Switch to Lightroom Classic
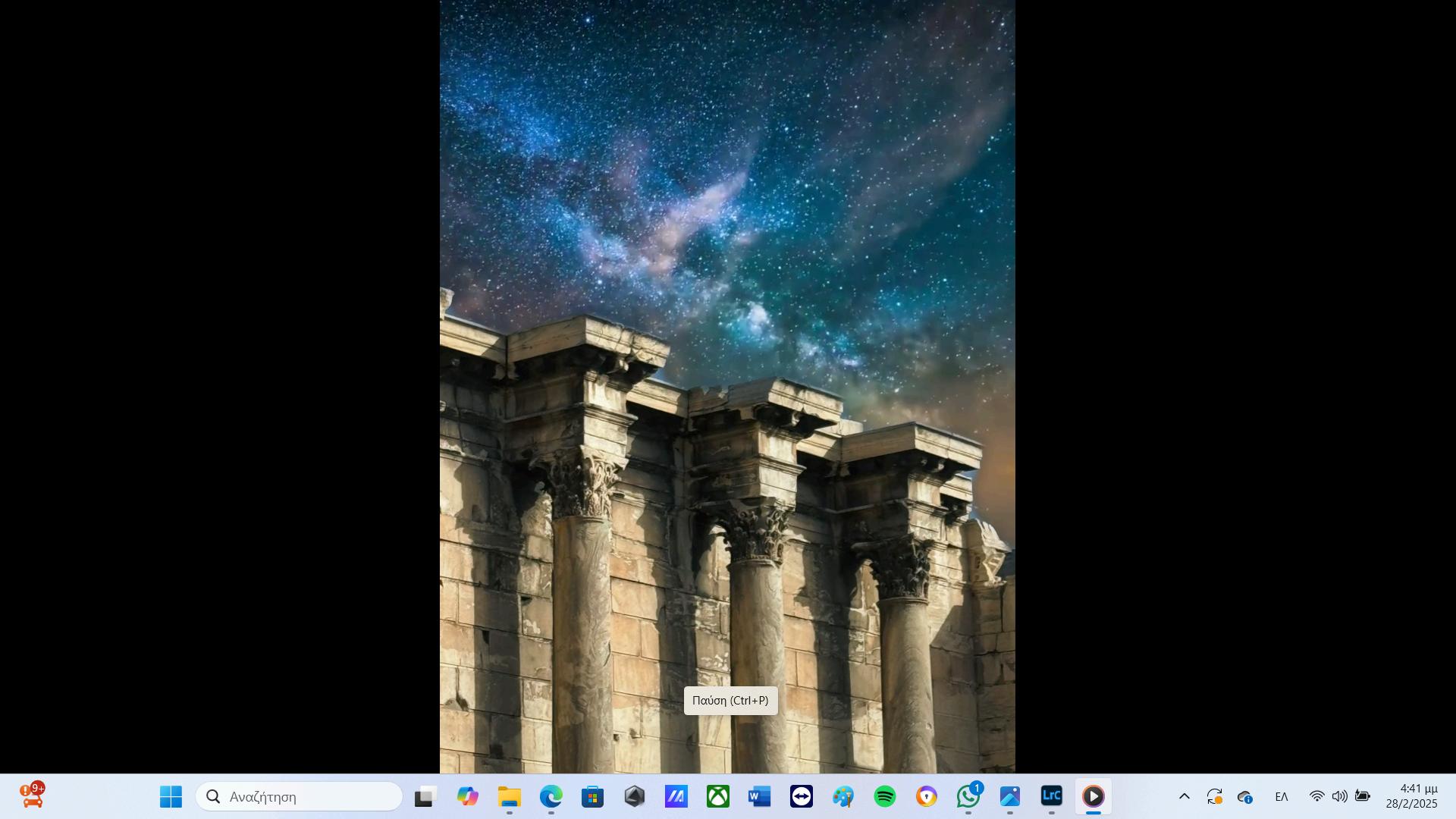The height and width of the screenshot is (819, 1456). pos(1051,796)
